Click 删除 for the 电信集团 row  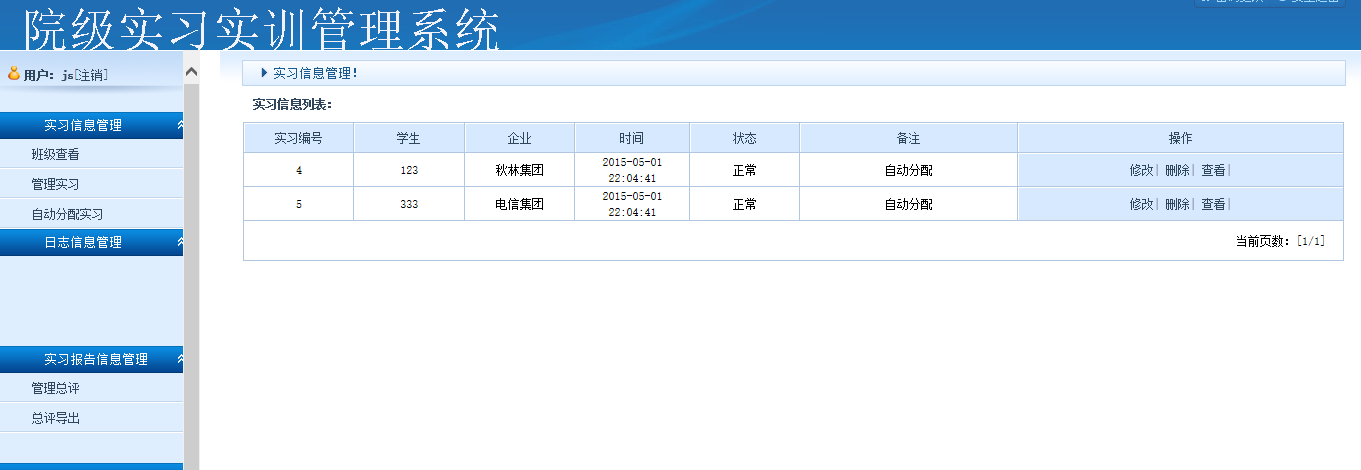tap(1177, 205)
